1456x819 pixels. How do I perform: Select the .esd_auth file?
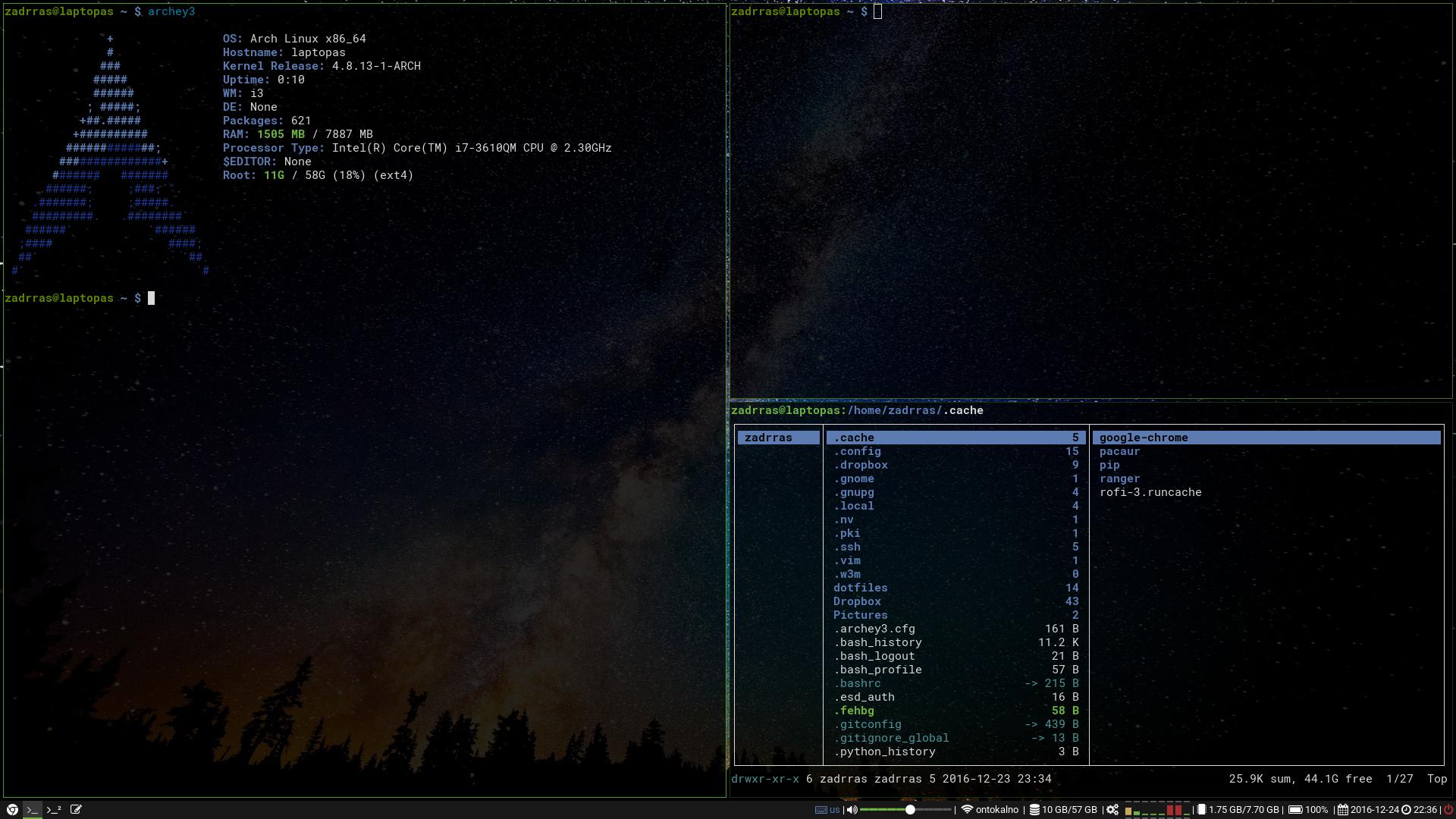click(x=955, y=697)
